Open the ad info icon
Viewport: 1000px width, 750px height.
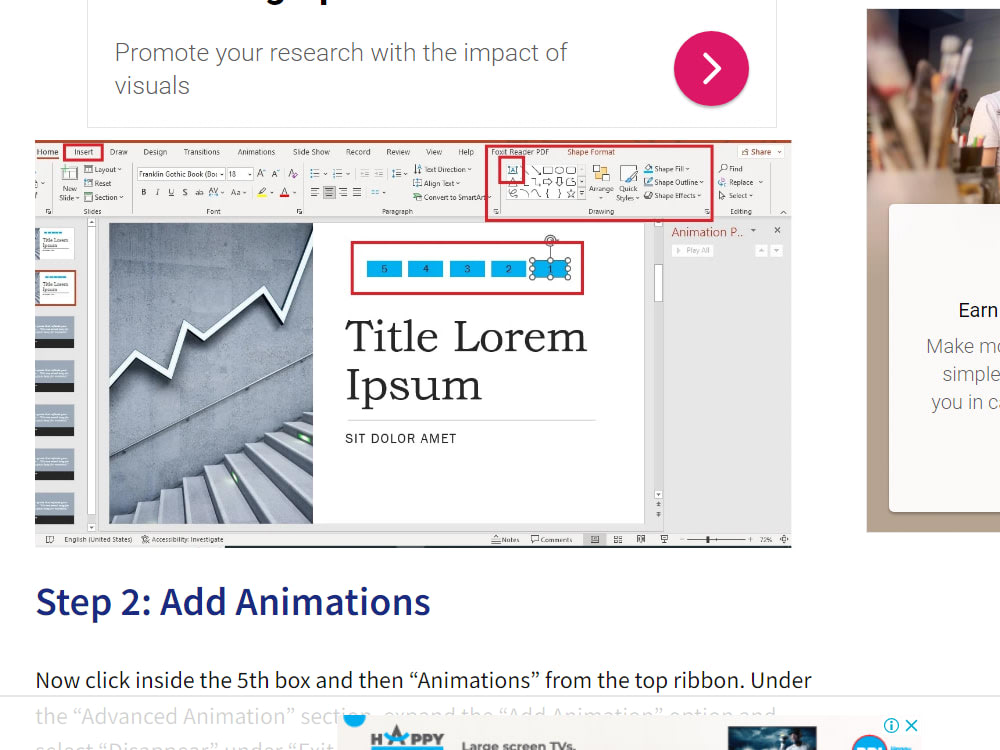891,725
